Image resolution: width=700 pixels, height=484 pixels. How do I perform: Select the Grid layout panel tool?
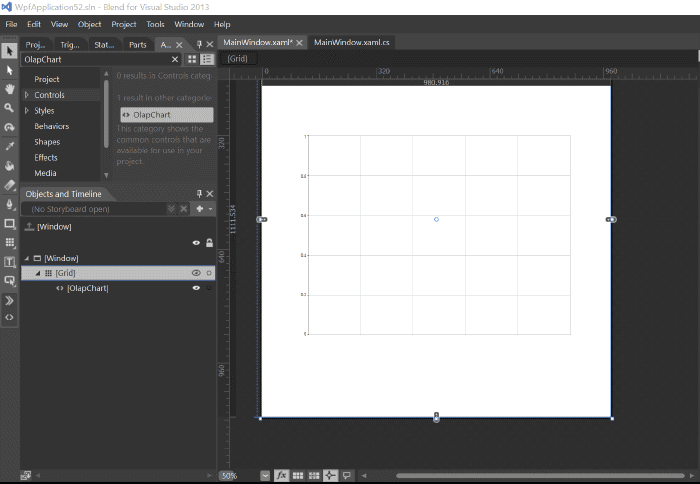[x=9, y=242]
